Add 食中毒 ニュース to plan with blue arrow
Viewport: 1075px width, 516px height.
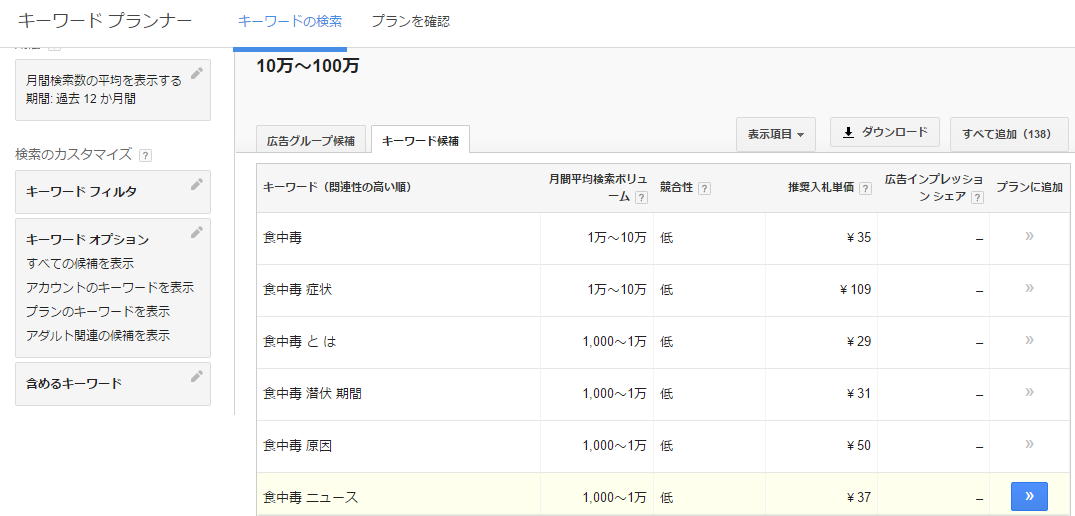click(x=1029, y=497)
